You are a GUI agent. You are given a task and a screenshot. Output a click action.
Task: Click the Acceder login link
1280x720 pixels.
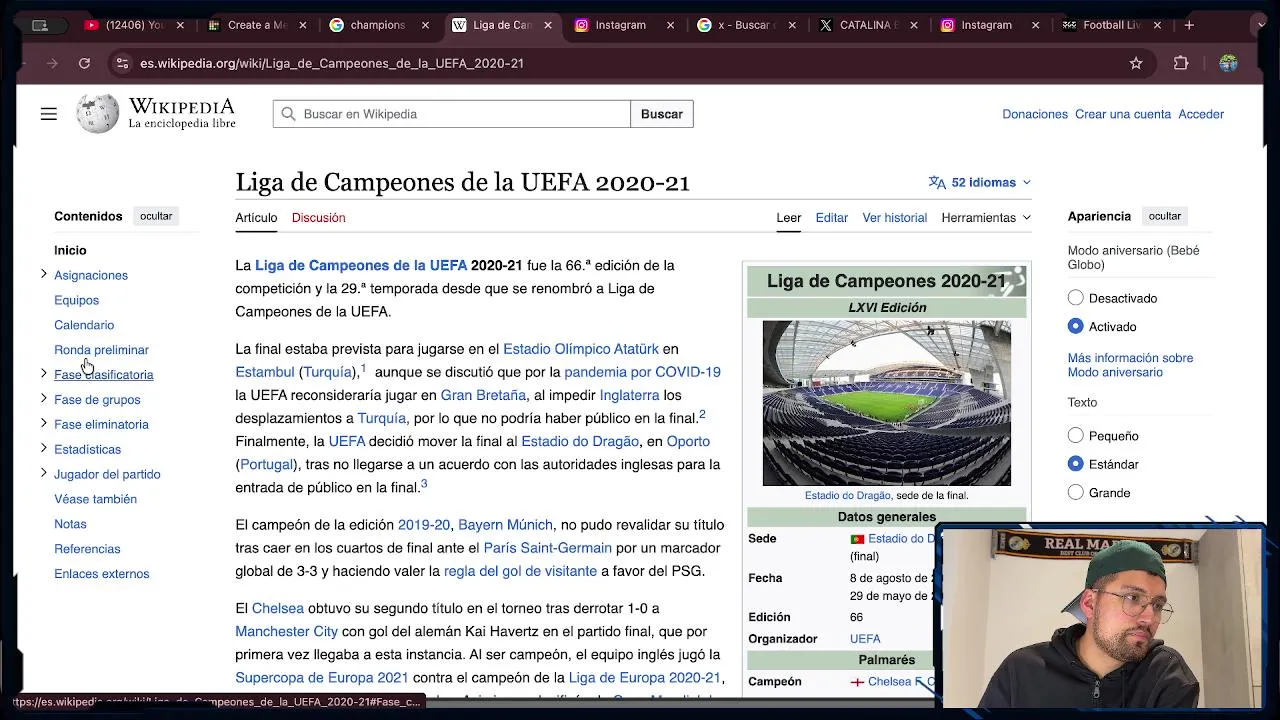tap(1201, 114)
